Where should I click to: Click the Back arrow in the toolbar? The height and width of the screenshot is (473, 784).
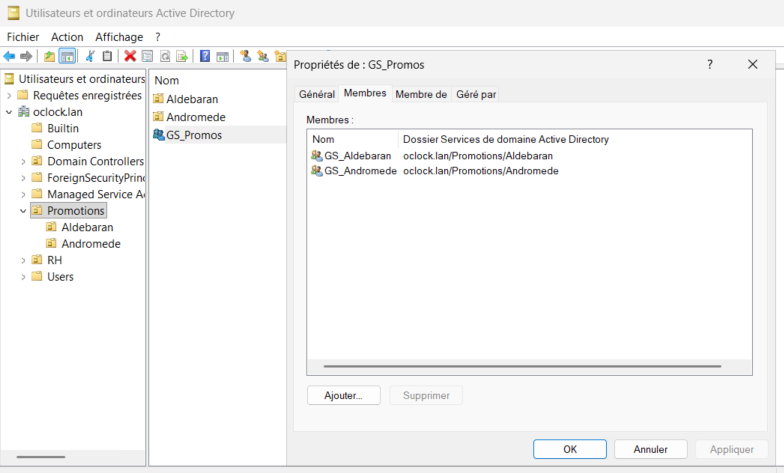click(9, 56)
